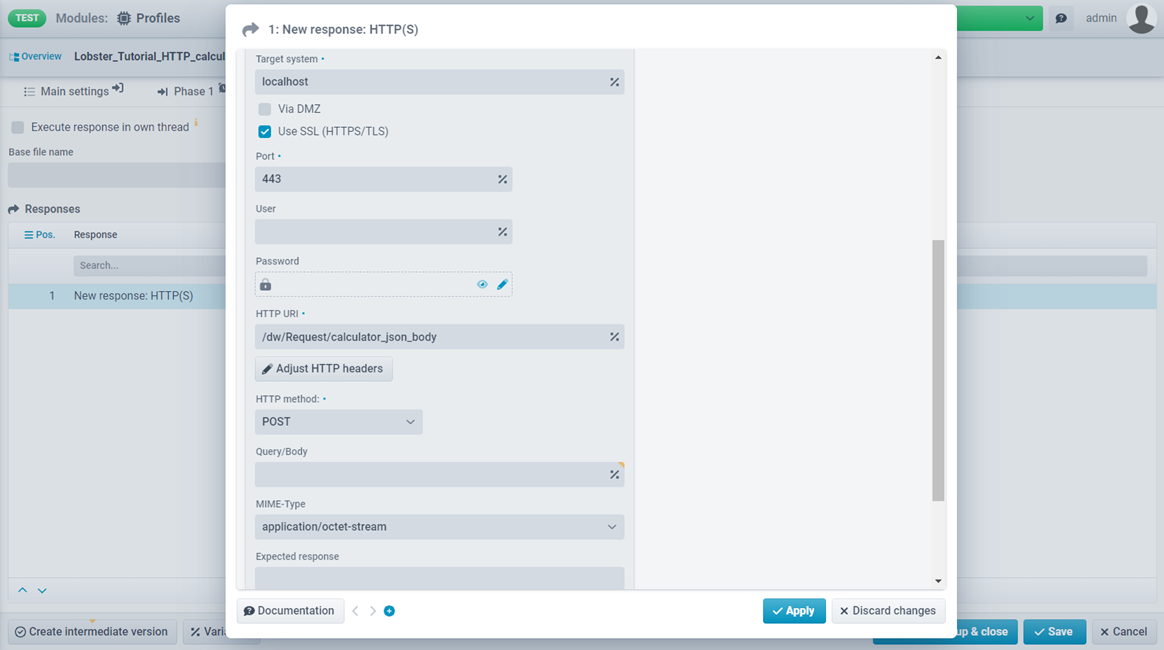Click variable icon in HTTP URI field
This screenshot has height=650, width=1164.
coord(614,337)
